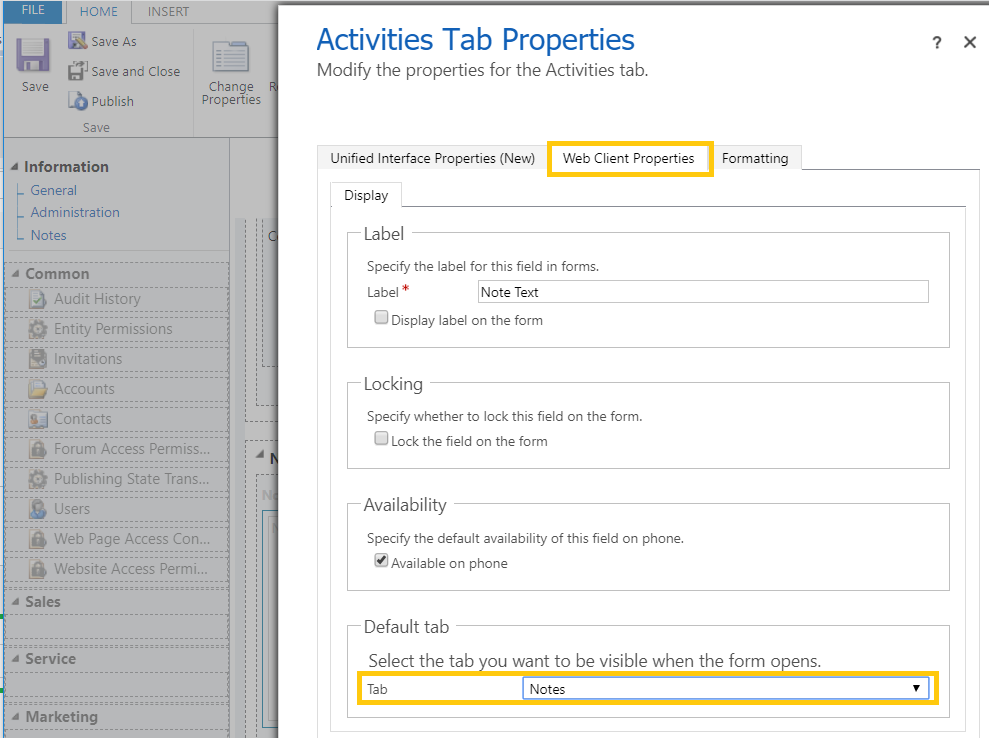This screenshot has width=989, height=738.
Task: Collapse the Common section
Action: 15,273
